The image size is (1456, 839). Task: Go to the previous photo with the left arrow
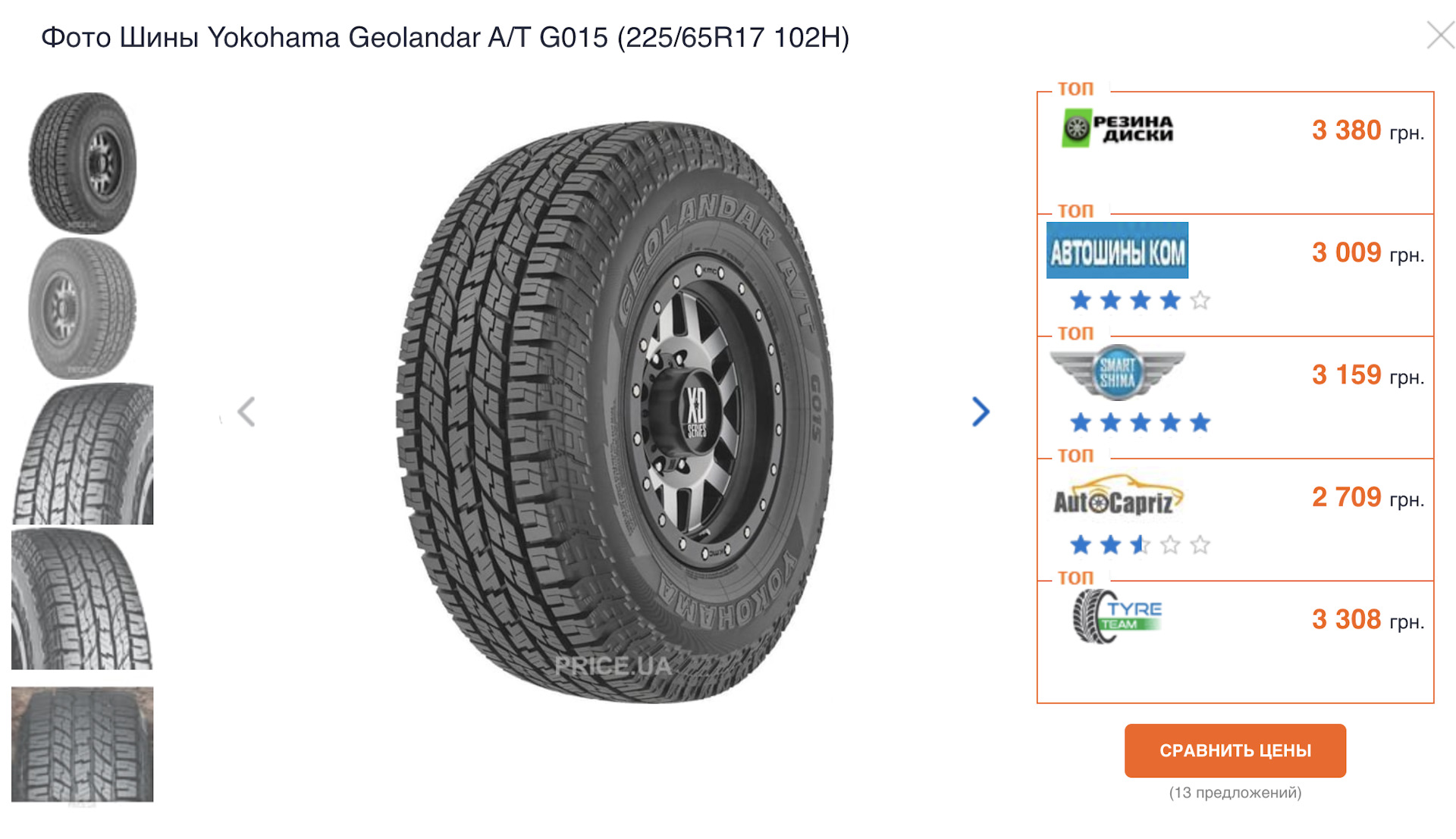246,412
